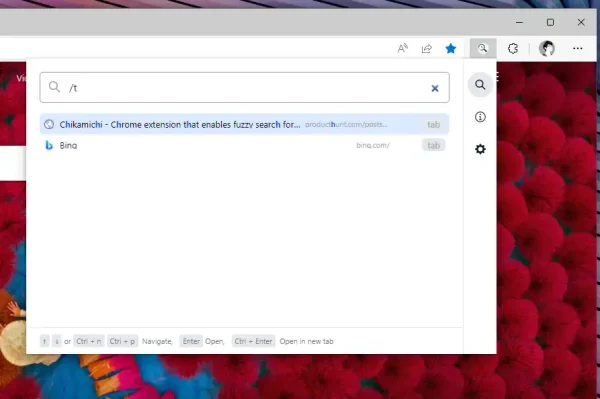Click the globe icon on Chikamichi result

49,124
